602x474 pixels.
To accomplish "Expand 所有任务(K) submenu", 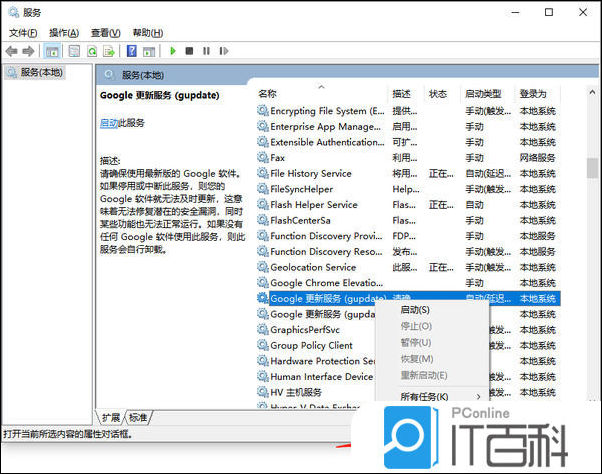I will coord(432,396).
